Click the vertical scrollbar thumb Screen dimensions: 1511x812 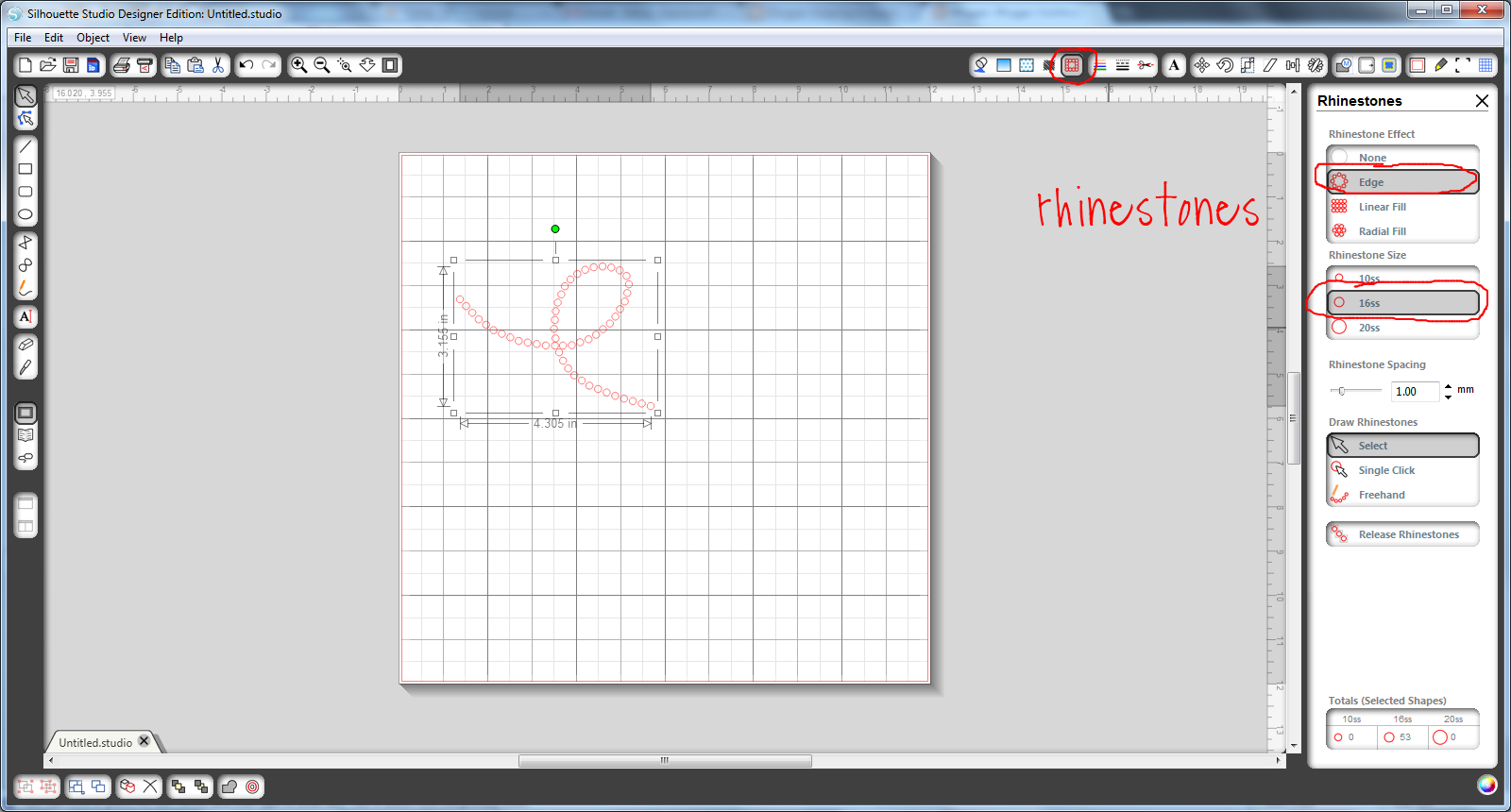click(1293, 417)
